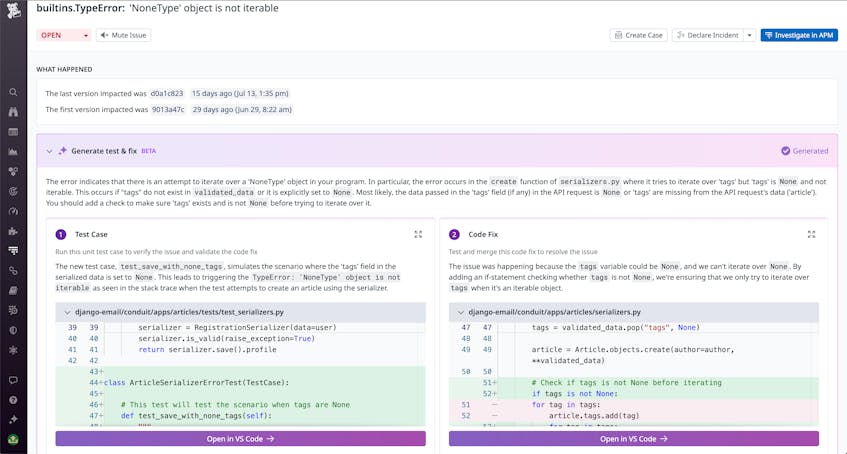Click the Code Fix heading
Image resolution: width=847 pixels, height=454 pixels.
483,235
